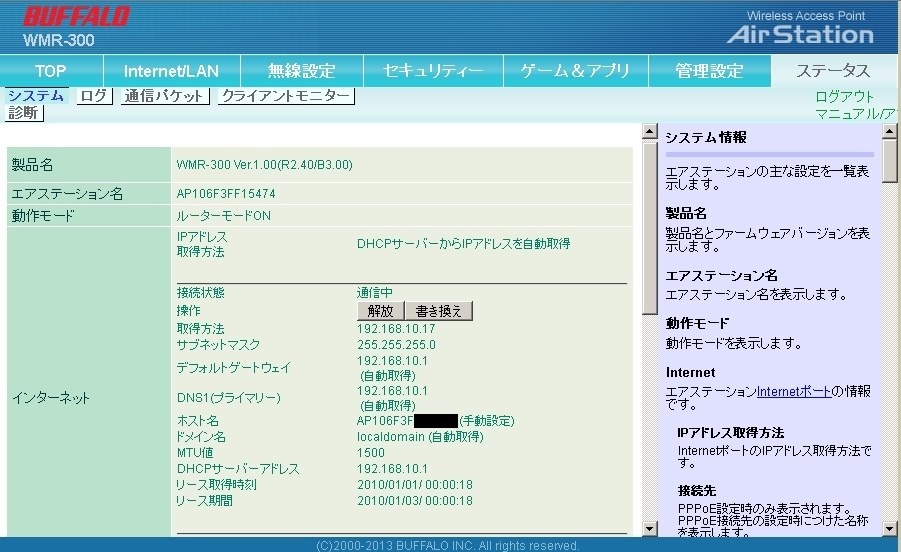Follow the Internetポート help link
The height and width of the screenshot is (552, 901).
(794, 391)
